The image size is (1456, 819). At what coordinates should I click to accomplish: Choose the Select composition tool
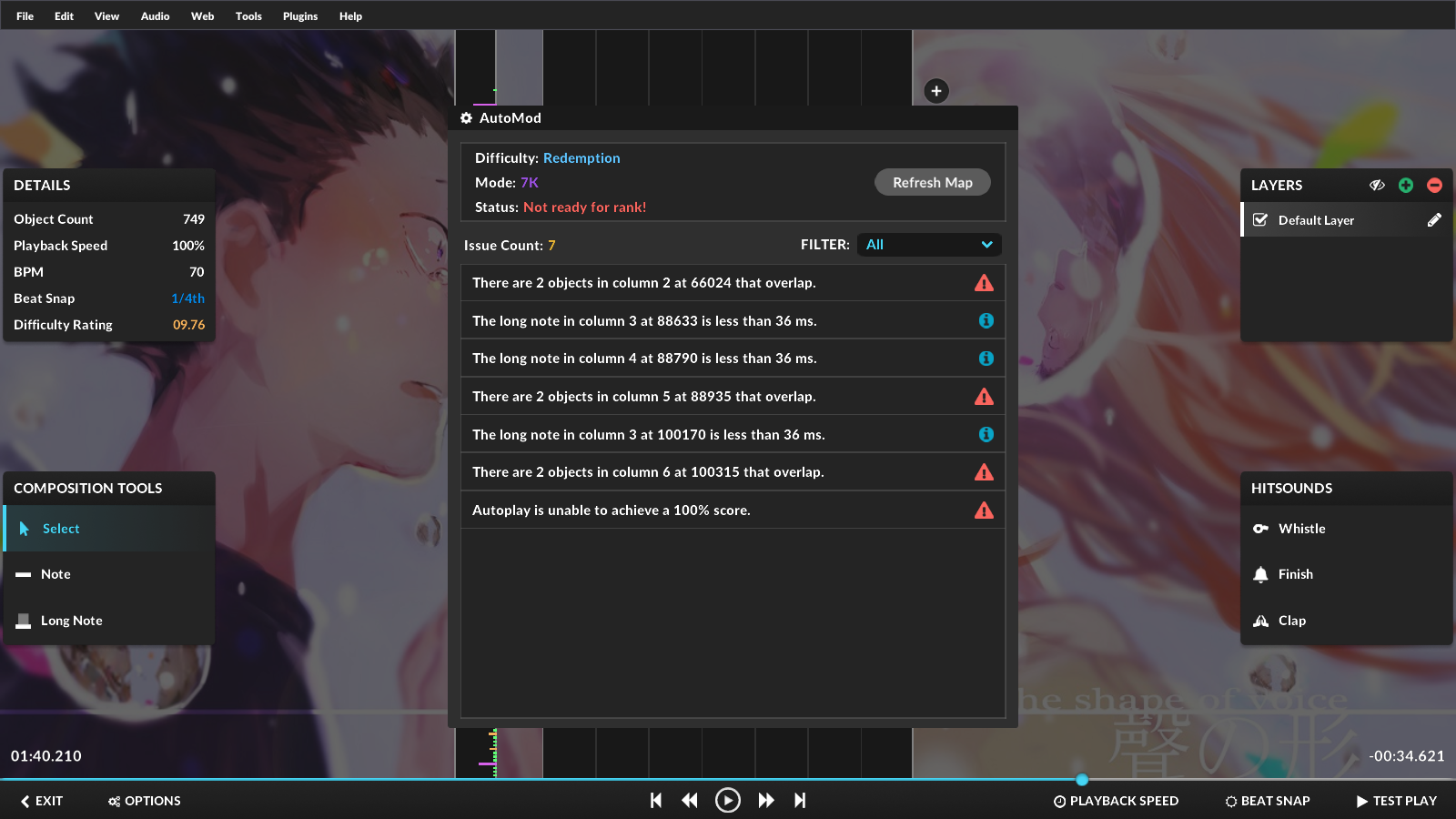point(109,529)
